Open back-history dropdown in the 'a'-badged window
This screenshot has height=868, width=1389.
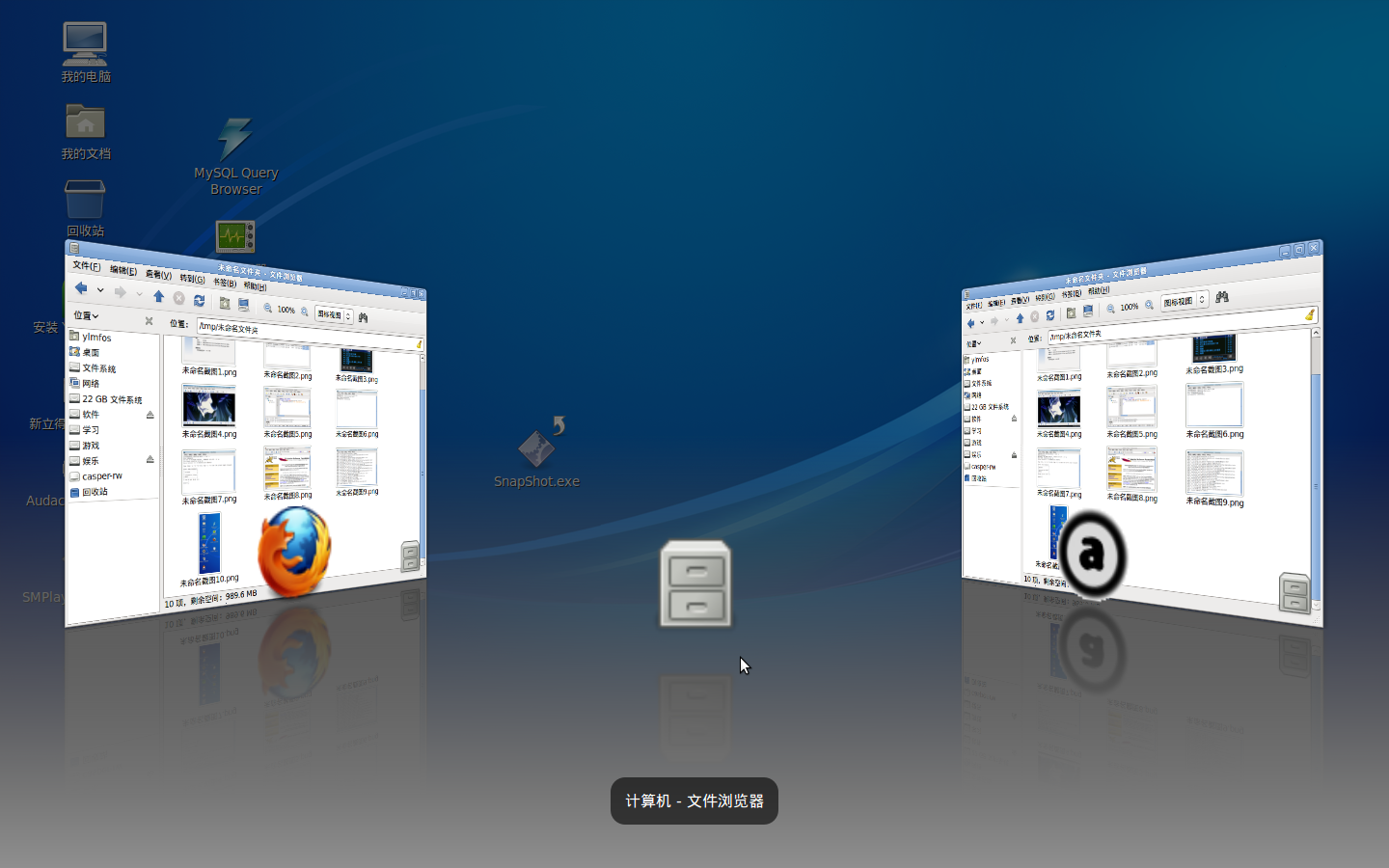(x=982, y=322)
